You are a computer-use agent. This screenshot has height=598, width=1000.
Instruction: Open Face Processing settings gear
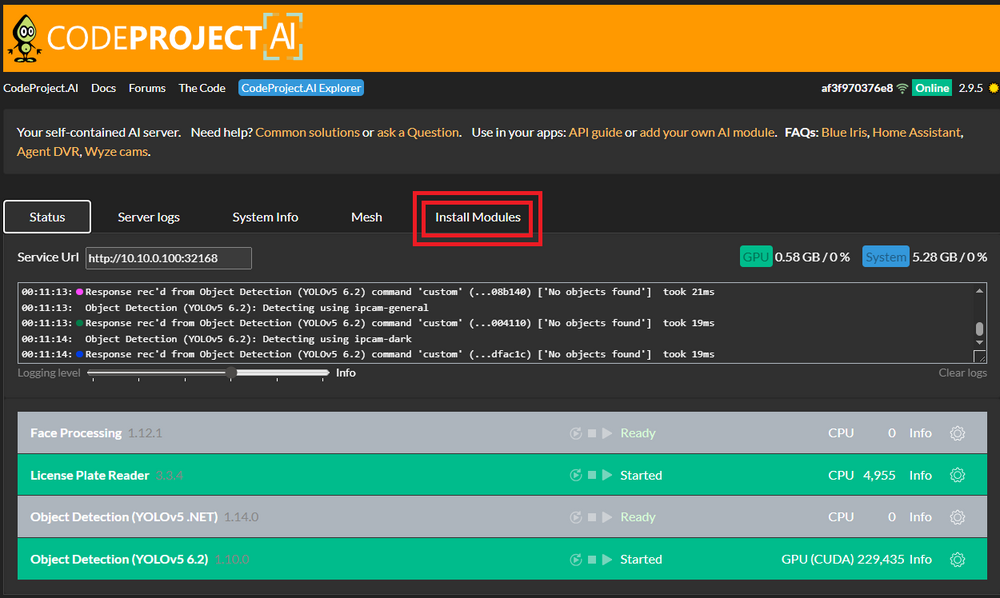coord(957,434)
